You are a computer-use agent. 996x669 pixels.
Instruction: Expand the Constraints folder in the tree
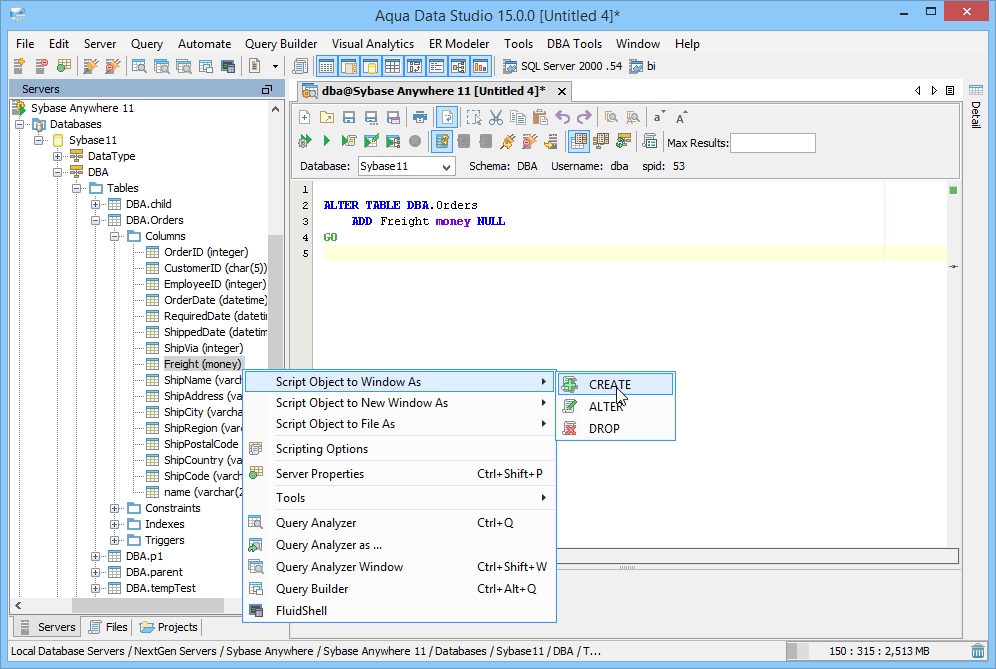117,507
